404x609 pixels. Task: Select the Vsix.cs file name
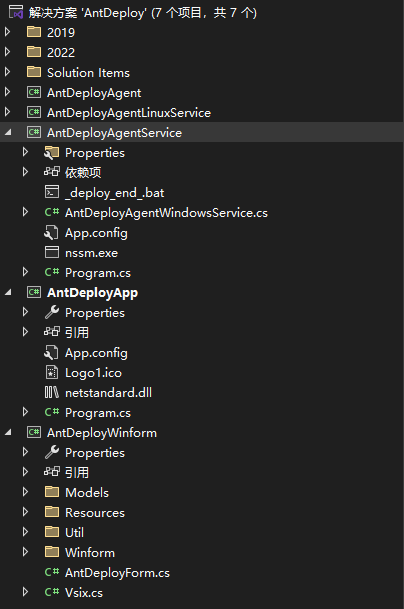click(x=84, y=593)
